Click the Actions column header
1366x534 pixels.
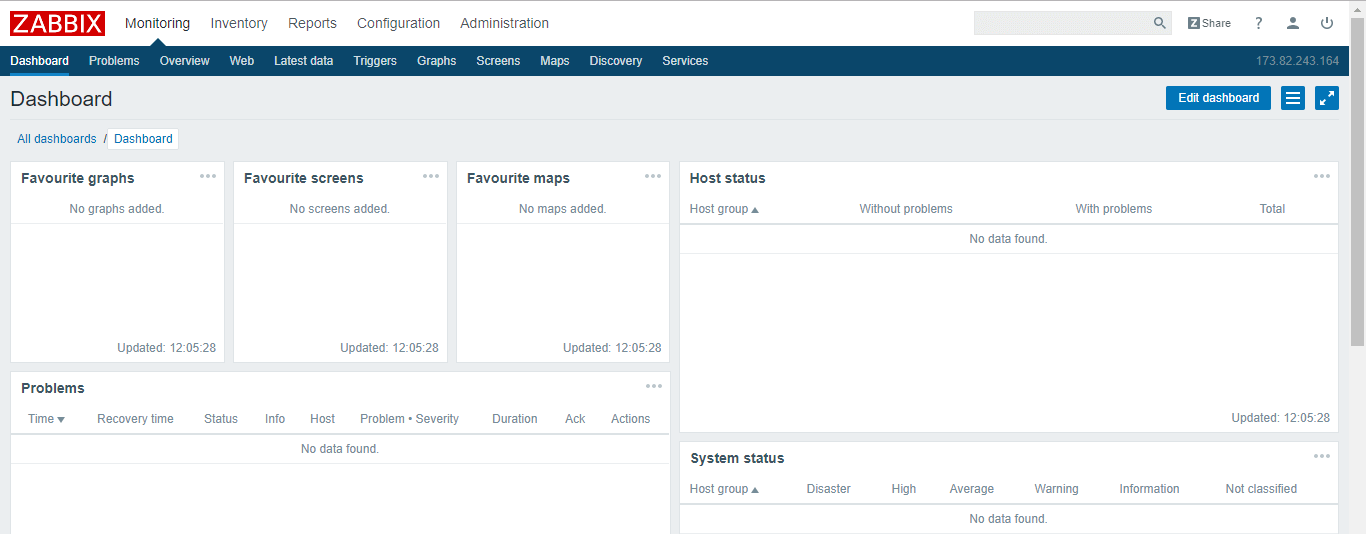(631, 419)
